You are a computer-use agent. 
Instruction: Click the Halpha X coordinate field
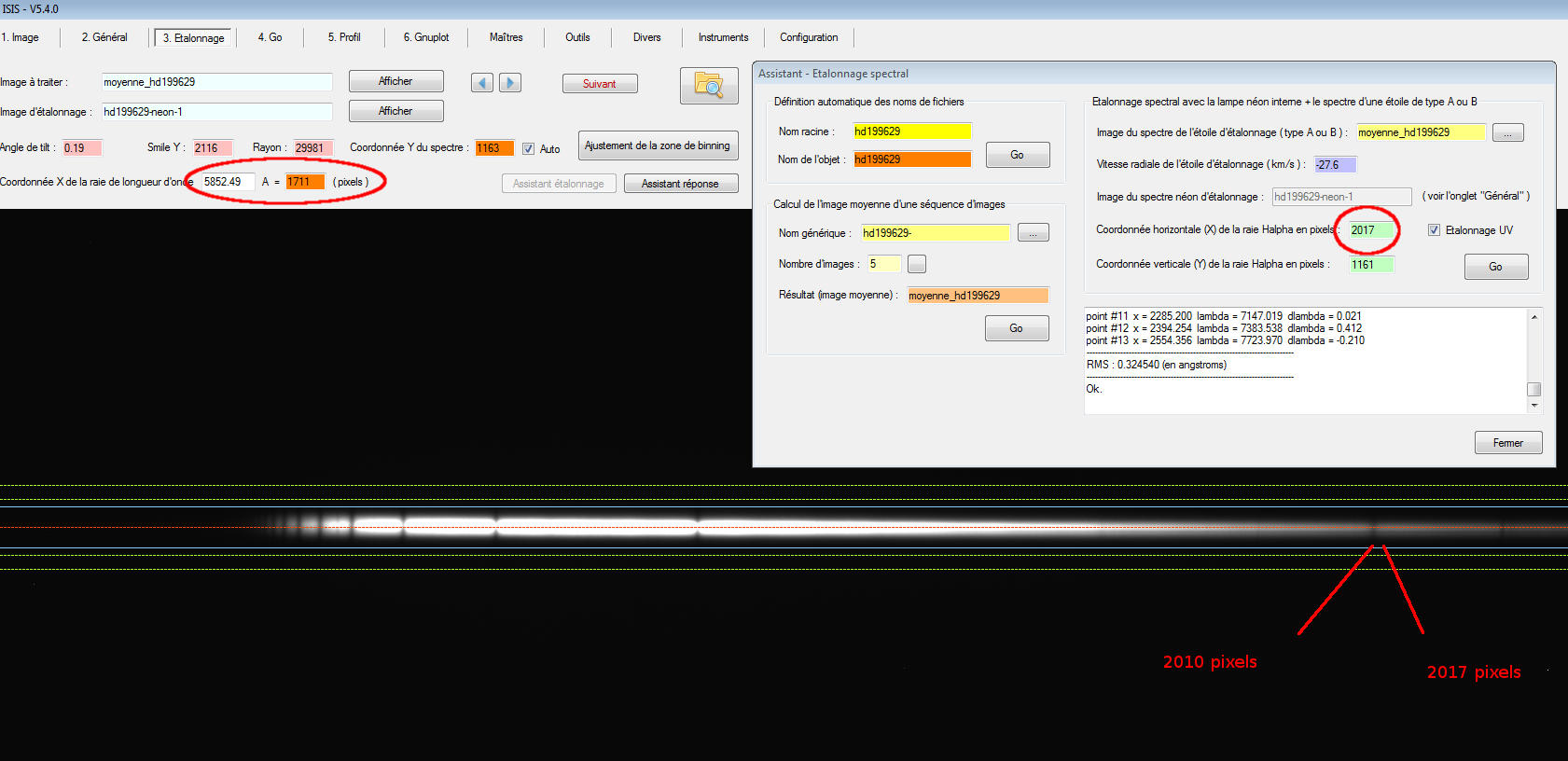coord(1372,230)
